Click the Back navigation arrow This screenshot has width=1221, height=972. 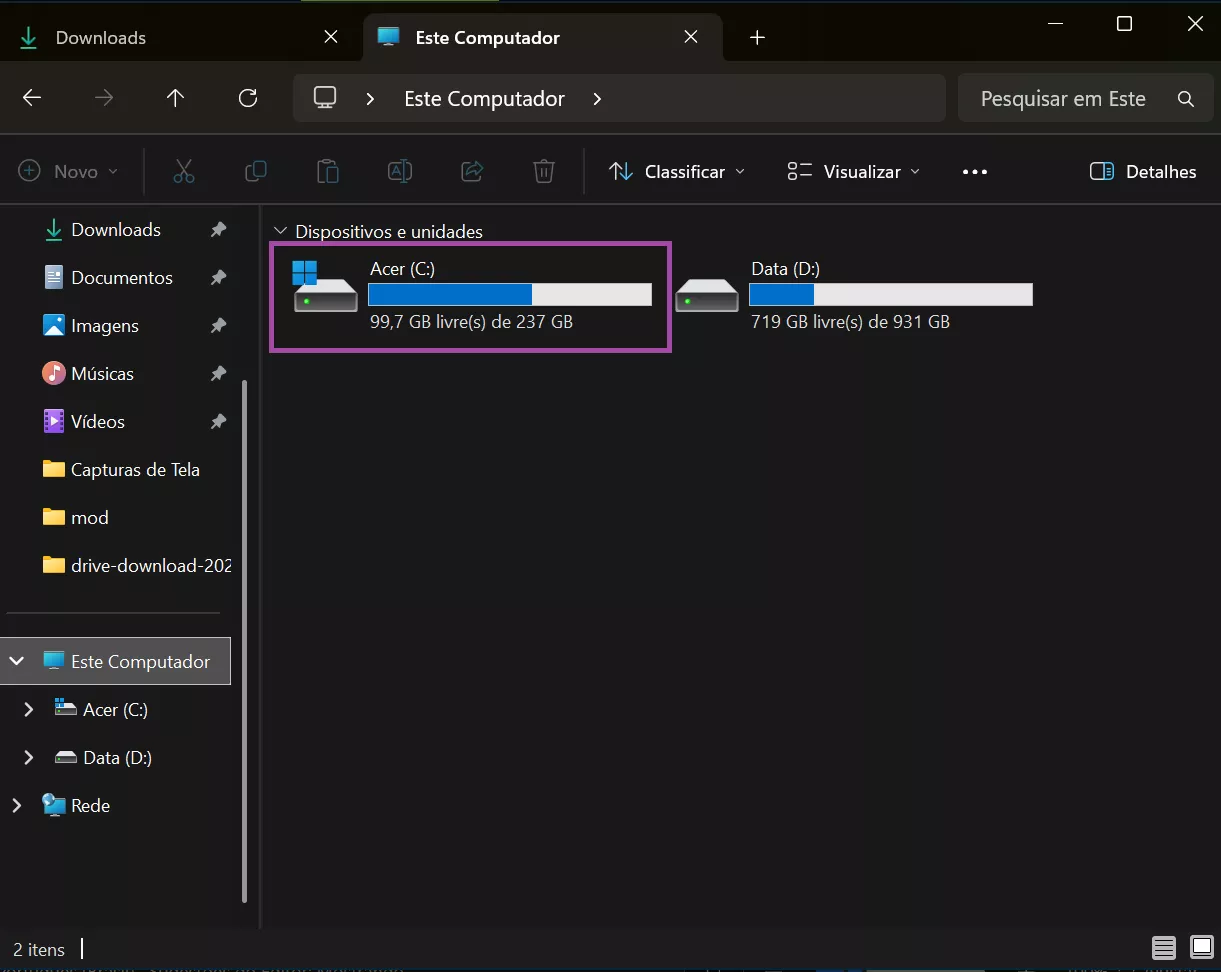(32, 98)
